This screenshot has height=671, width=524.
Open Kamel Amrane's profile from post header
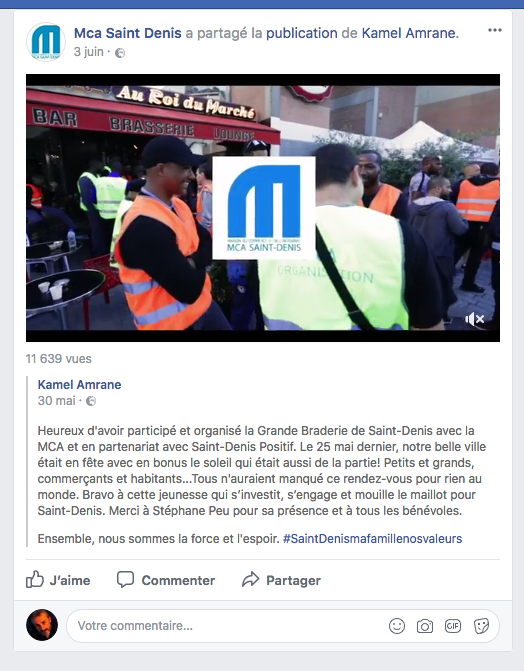pos(410,33)
